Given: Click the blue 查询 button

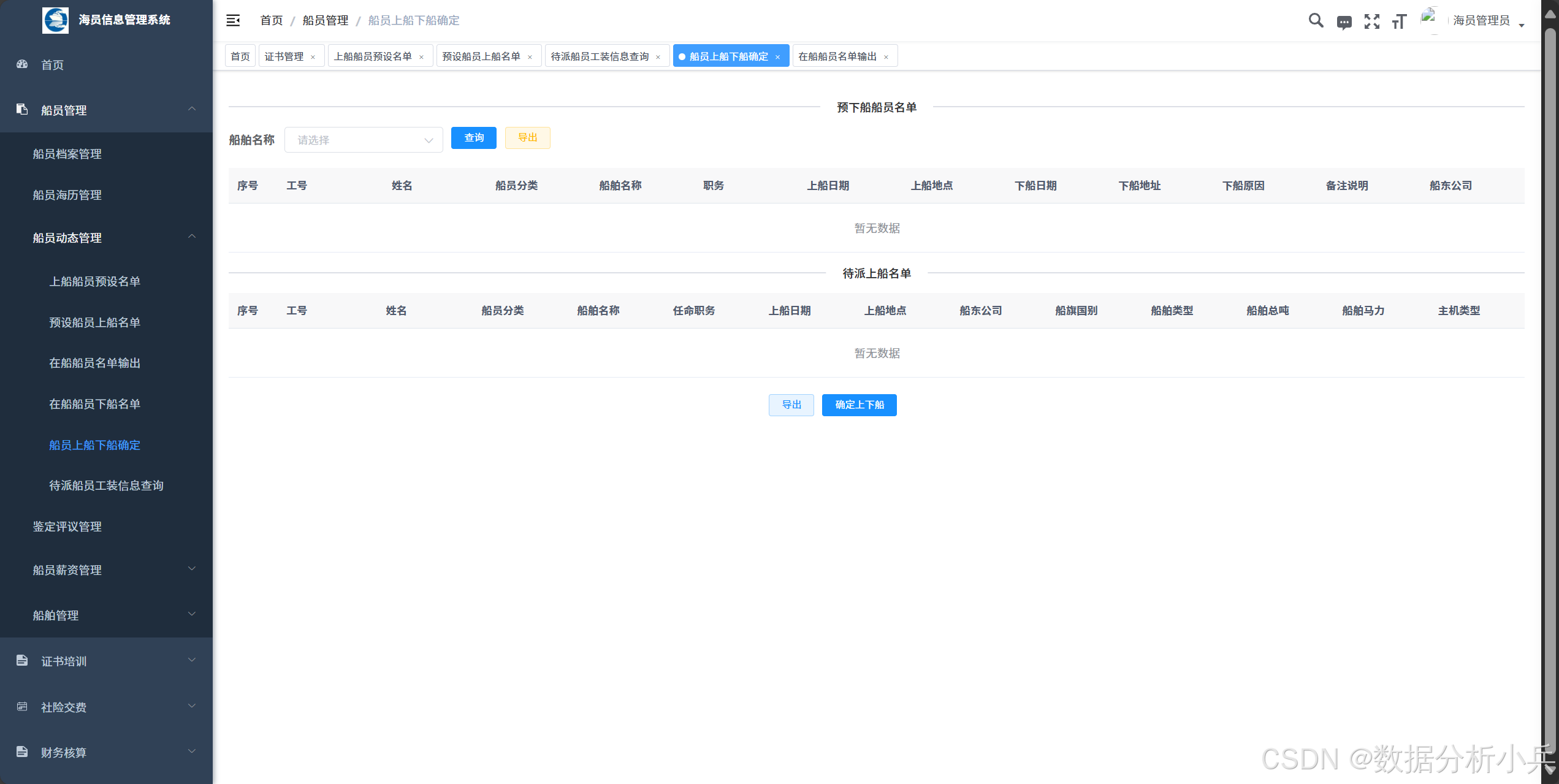Looking at the screenshot, I should [473, 138].
